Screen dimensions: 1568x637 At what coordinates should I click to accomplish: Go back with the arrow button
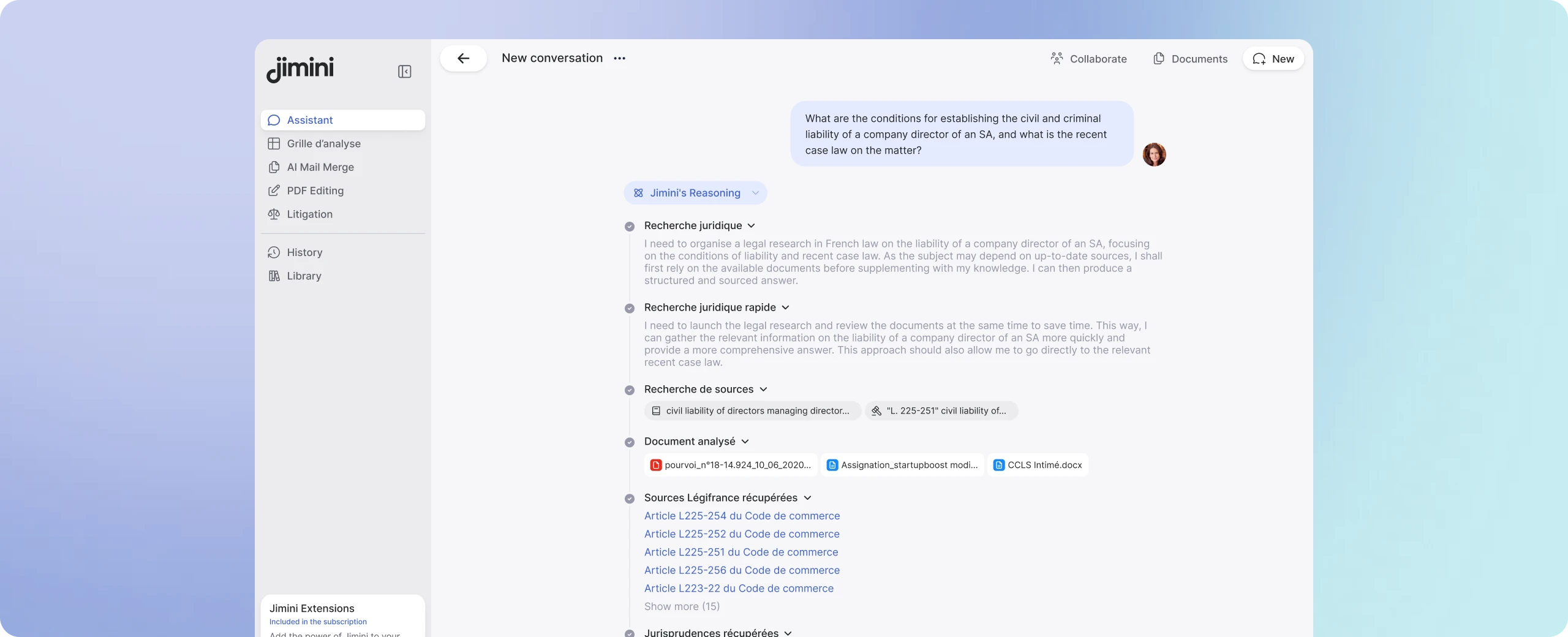coord(463,58)
